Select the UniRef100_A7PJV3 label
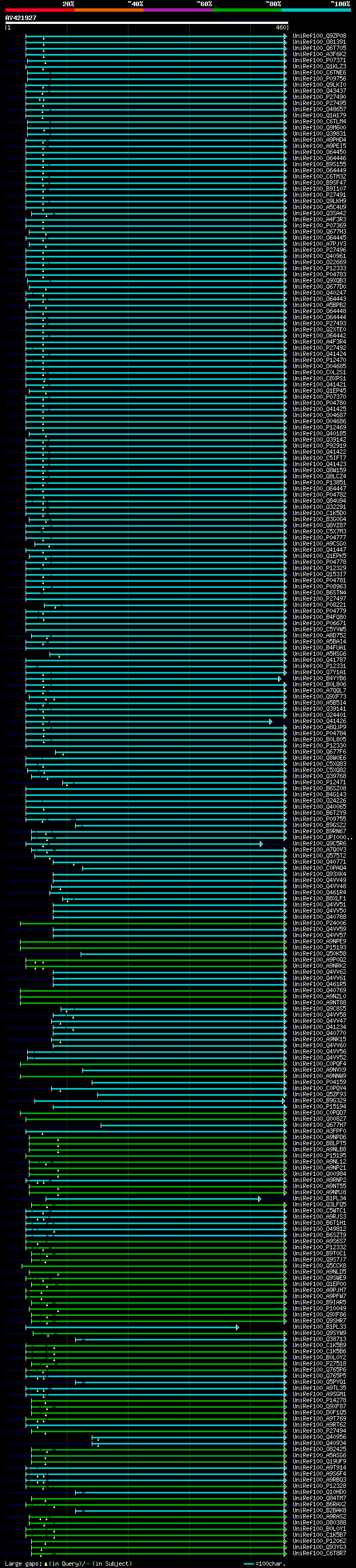 [319, 244]
